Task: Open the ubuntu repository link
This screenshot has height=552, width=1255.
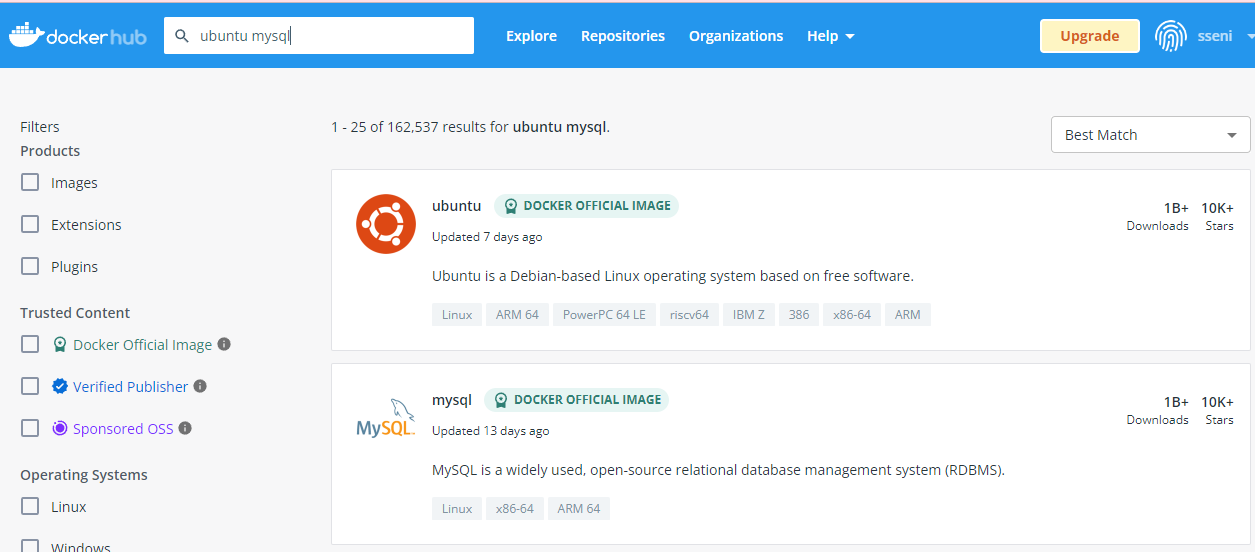Action: pyautogui.click(x=456, y=206)
